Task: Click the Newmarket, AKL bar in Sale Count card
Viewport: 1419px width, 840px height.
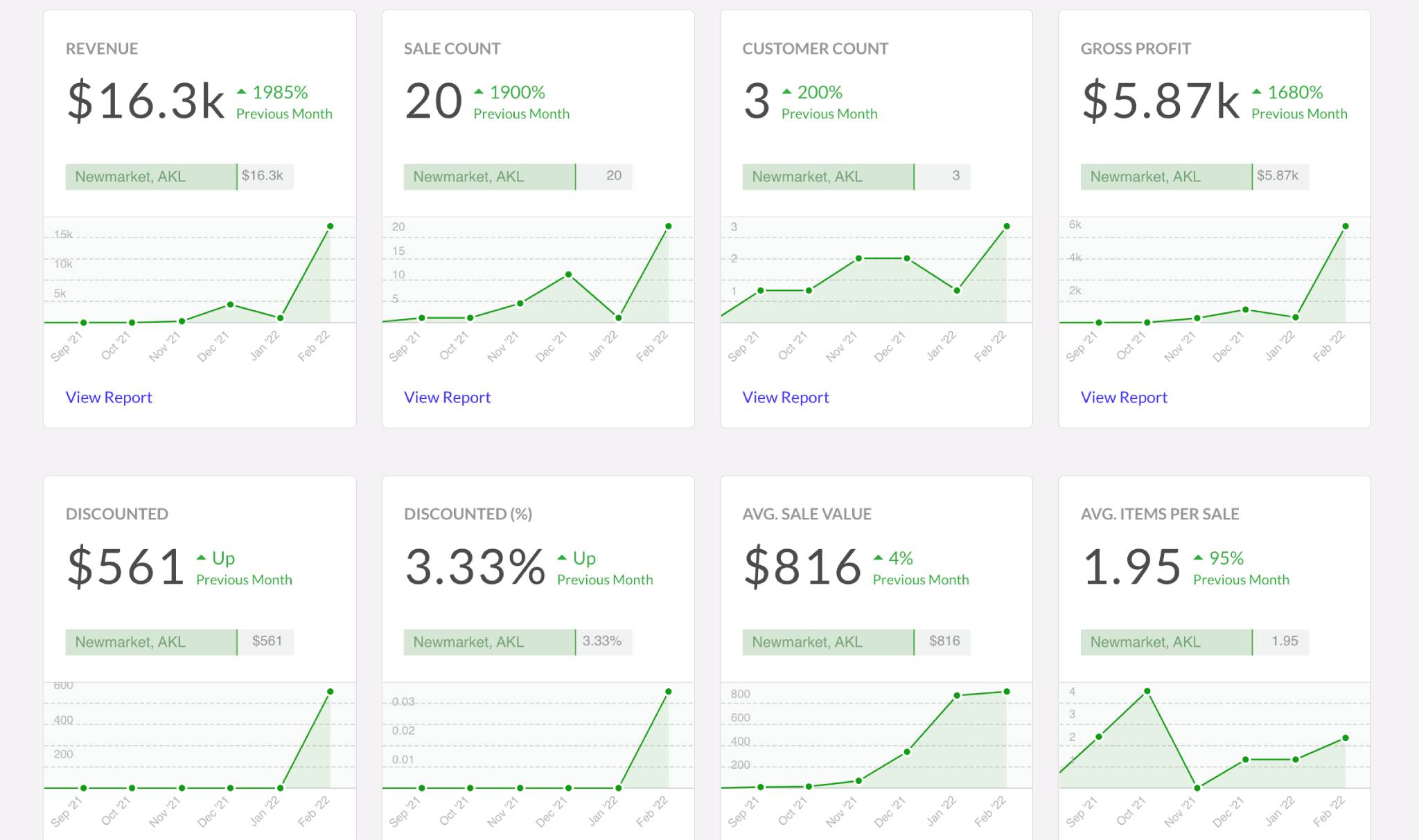Action: [489, 177]
